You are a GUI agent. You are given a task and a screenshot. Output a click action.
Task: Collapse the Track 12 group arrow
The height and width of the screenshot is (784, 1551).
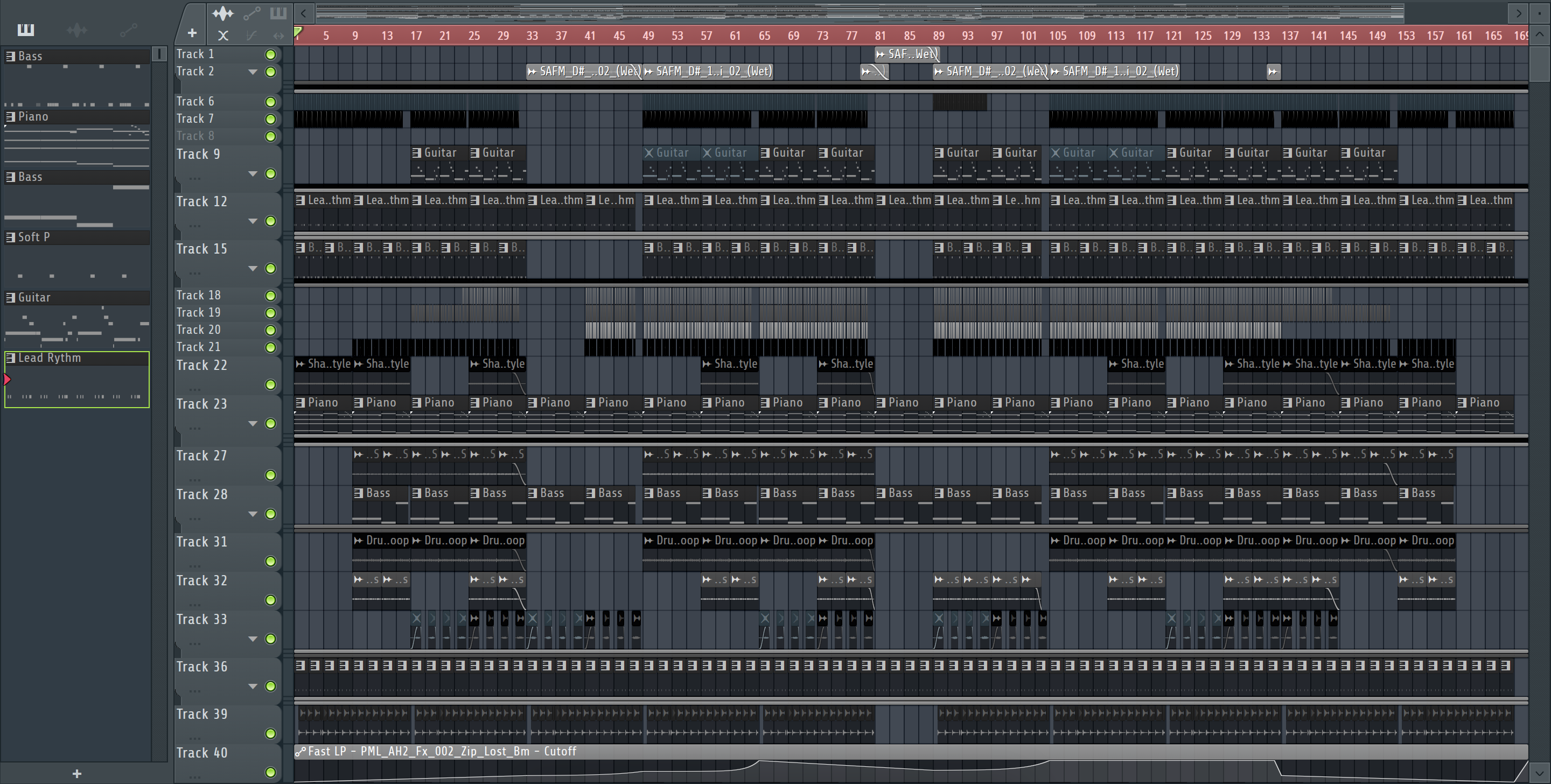click(253, 221)
